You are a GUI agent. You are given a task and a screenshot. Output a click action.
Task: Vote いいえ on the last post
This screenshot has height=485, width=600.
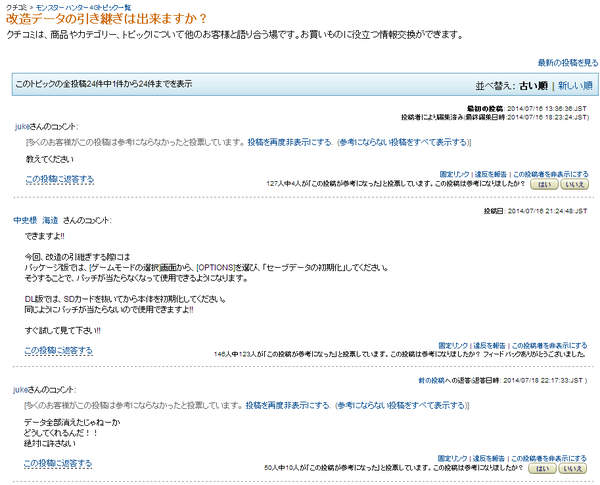pyautogui.click(x=572, y=469)
